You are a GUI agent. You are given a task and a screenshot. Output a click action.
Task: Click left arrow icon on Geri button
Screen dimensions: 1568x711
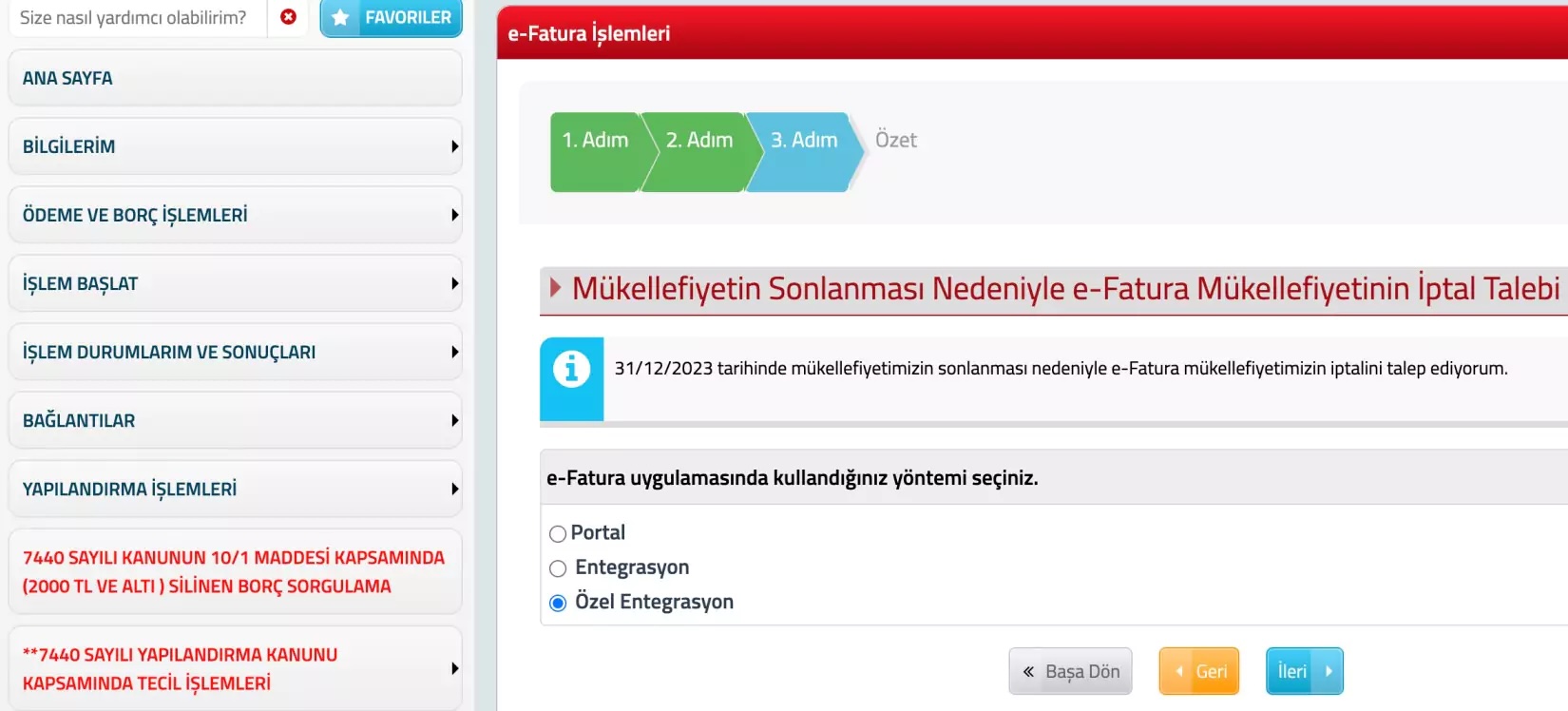click(x=1179, y=671)
